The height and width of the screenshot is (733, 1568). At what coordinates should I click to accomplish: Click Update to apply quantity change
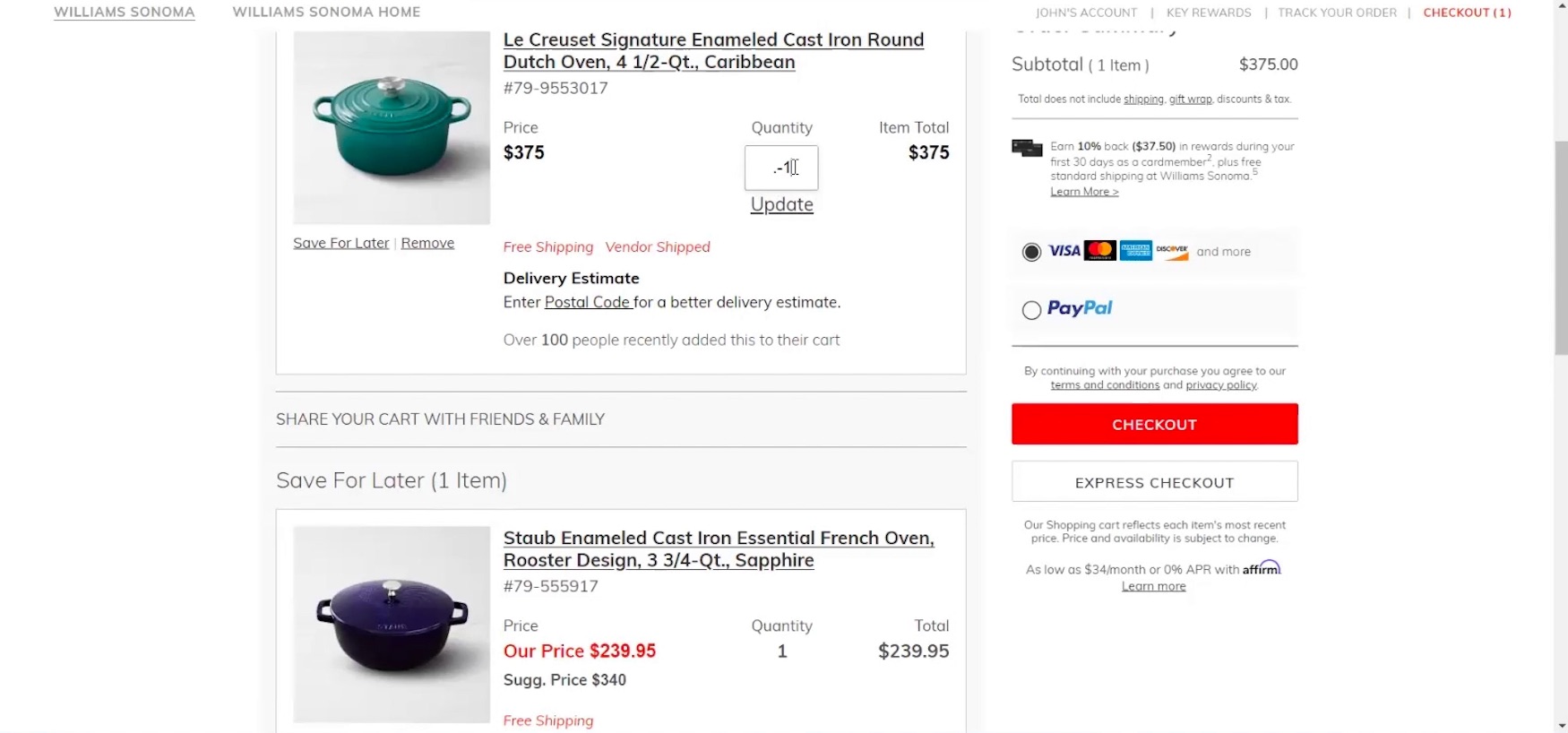click(781, 204)
